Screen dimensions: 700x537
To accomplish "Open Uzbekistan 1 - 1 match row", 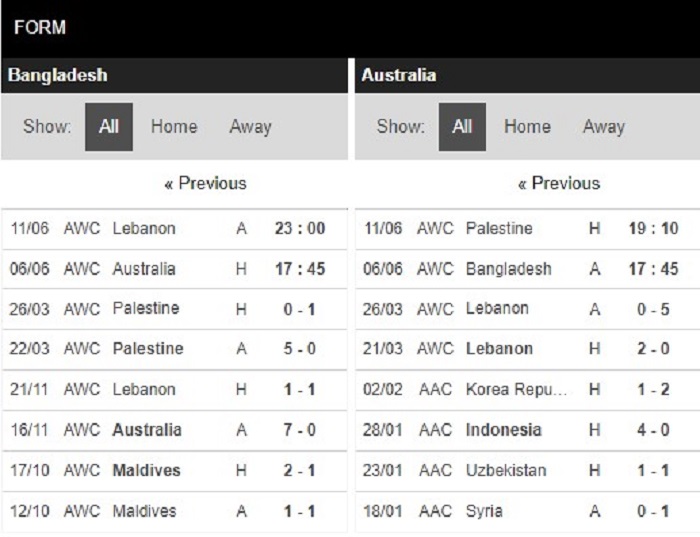I will 528,471.
